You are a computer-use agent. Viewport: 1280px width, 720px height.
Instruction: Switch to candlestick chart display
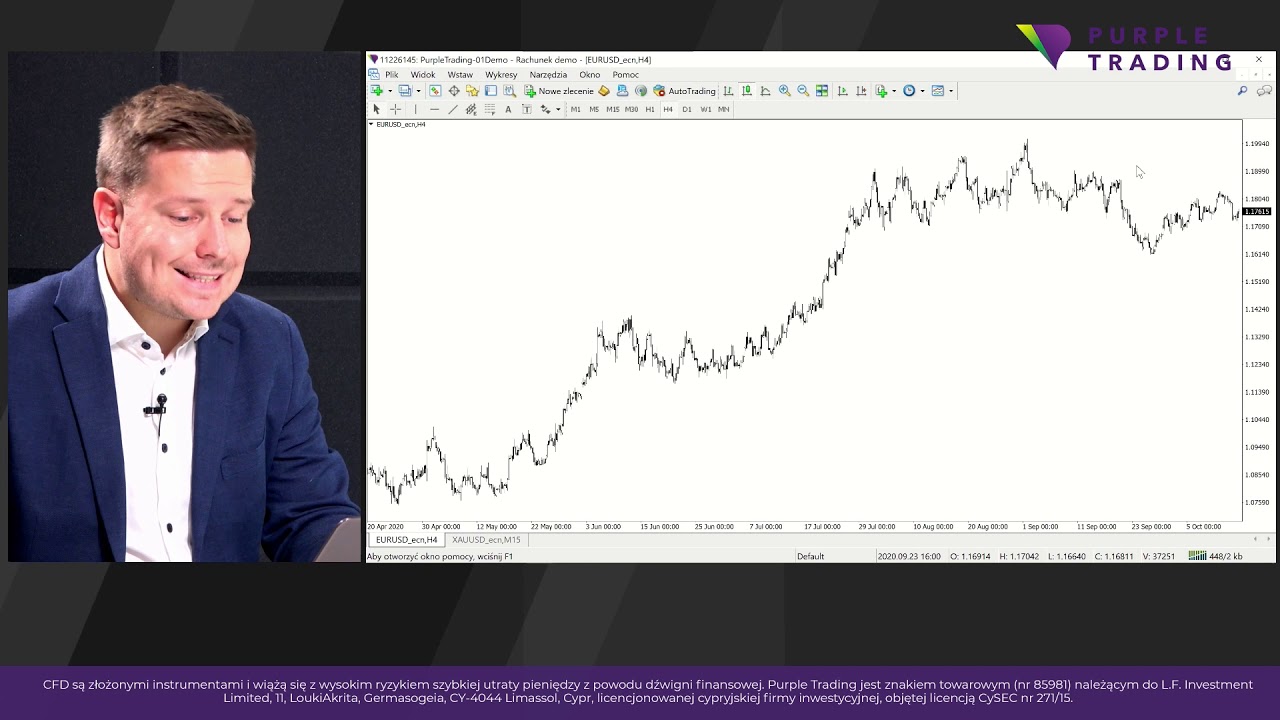(747, 91)
